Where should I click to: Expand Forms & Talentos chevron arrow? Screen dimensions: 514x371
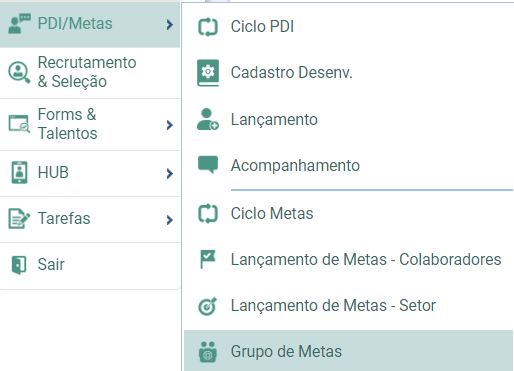[170, 125]
